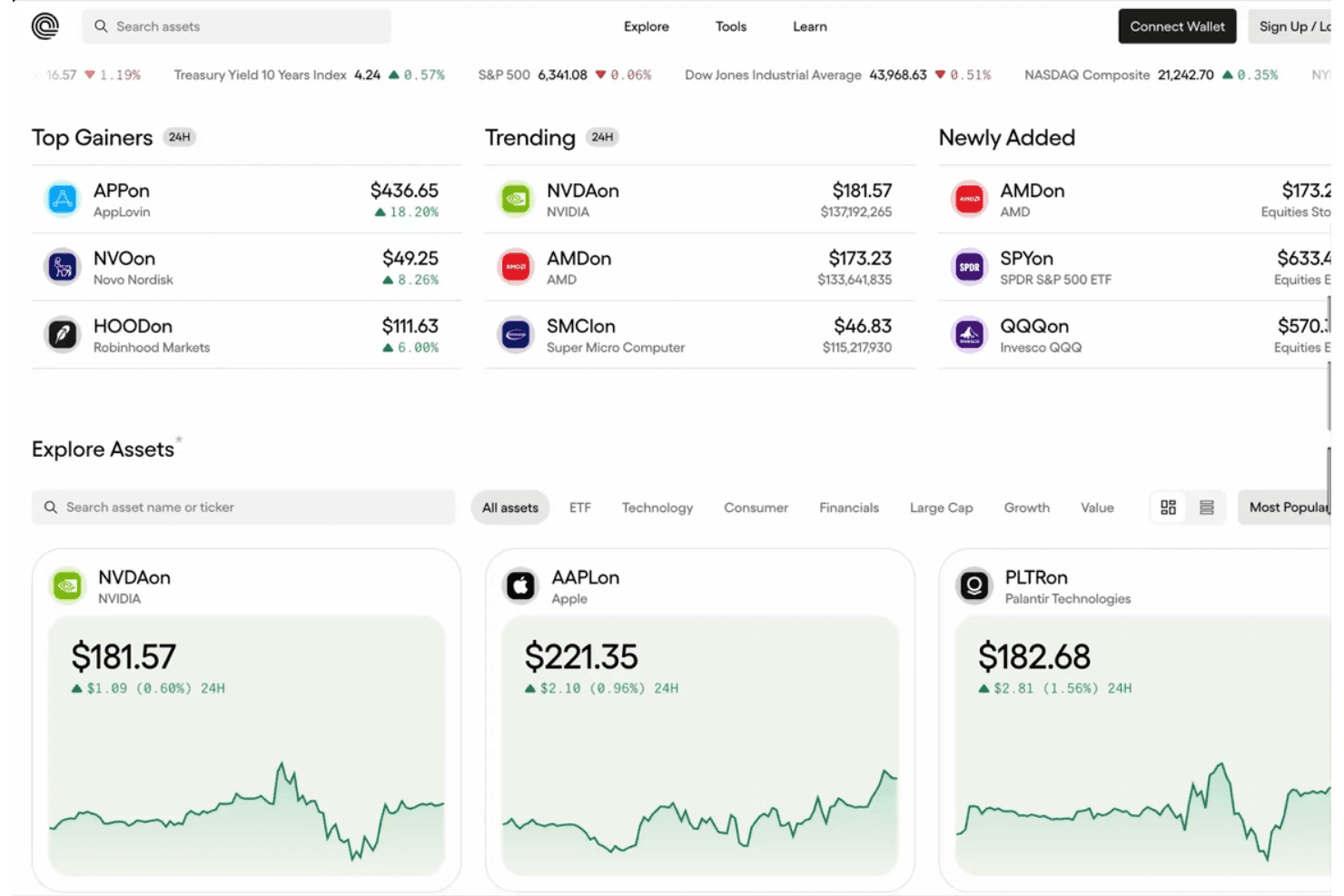Select the All assets filter tab
This screenshot has width=1344, height=896.
(x=510, y=507)
